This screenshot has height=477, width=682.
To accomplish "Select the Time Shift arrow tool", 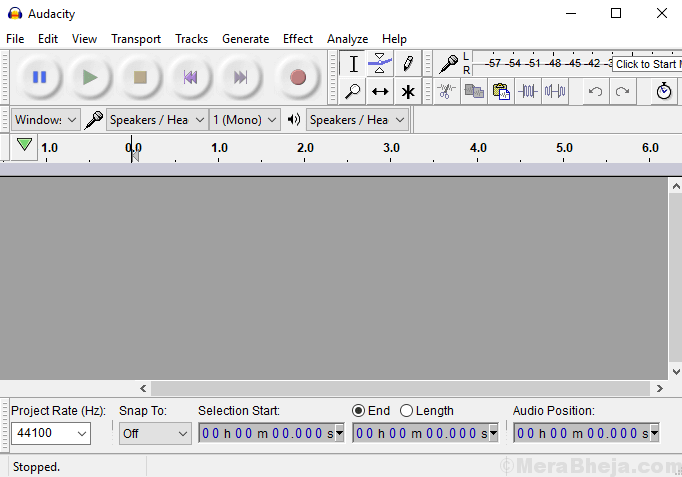I will 380,91.
